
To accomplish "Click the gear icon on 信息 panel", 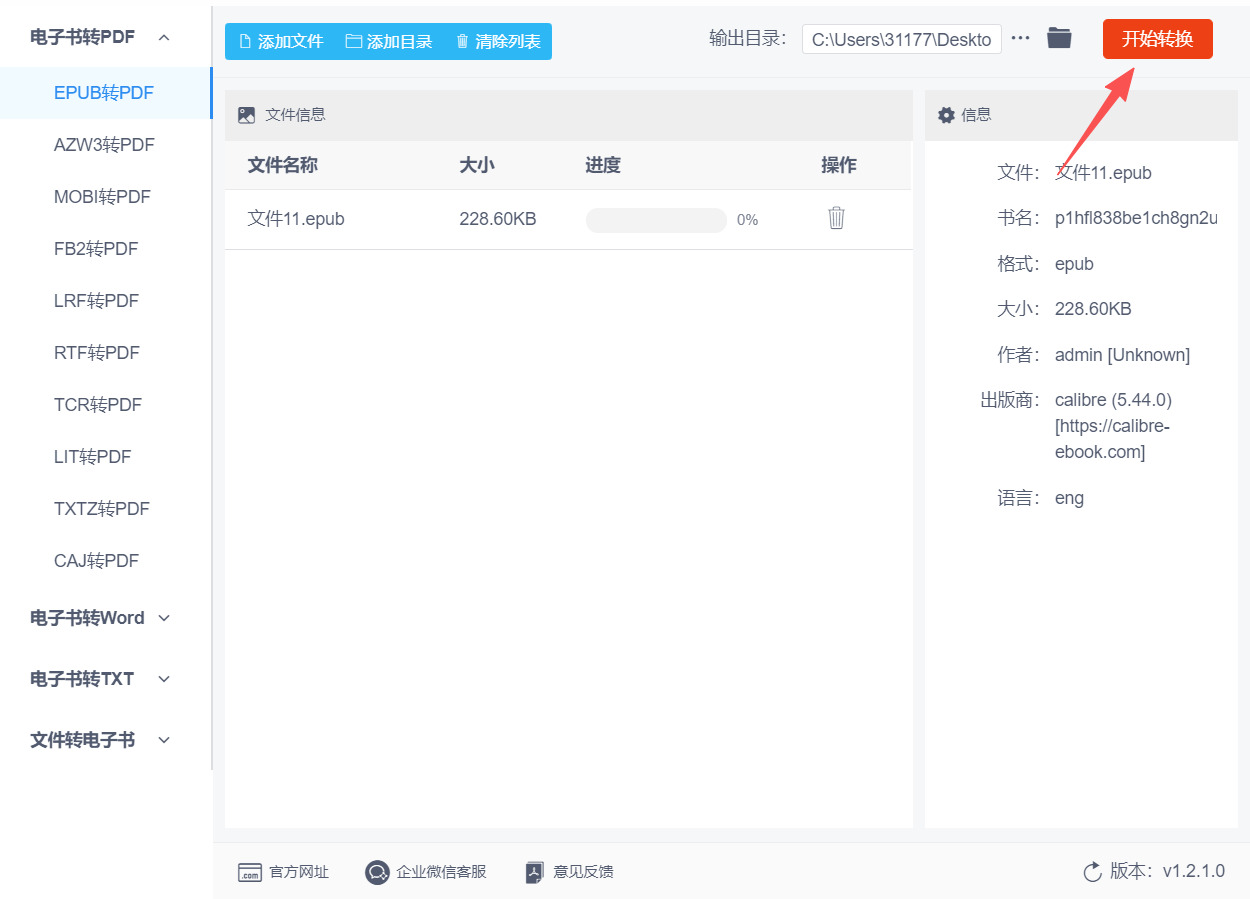I will 946,114.
